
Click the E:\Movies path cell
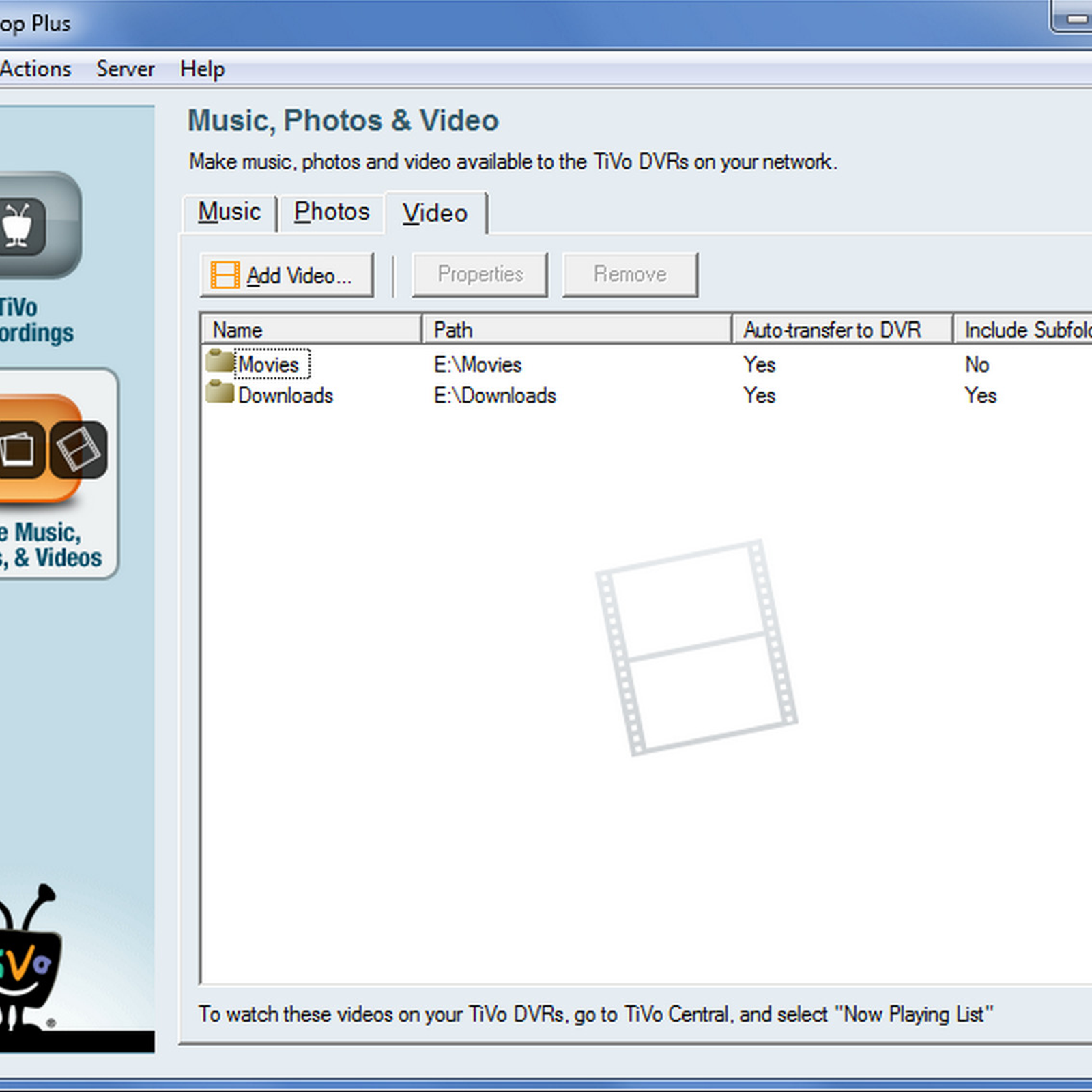coord(478,364)
